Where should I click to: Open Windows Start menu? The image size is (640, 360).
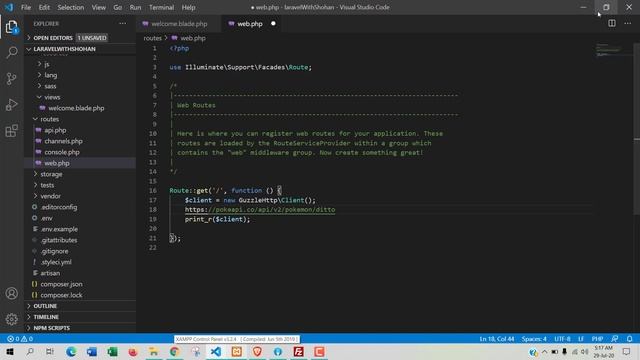[9, 351]
